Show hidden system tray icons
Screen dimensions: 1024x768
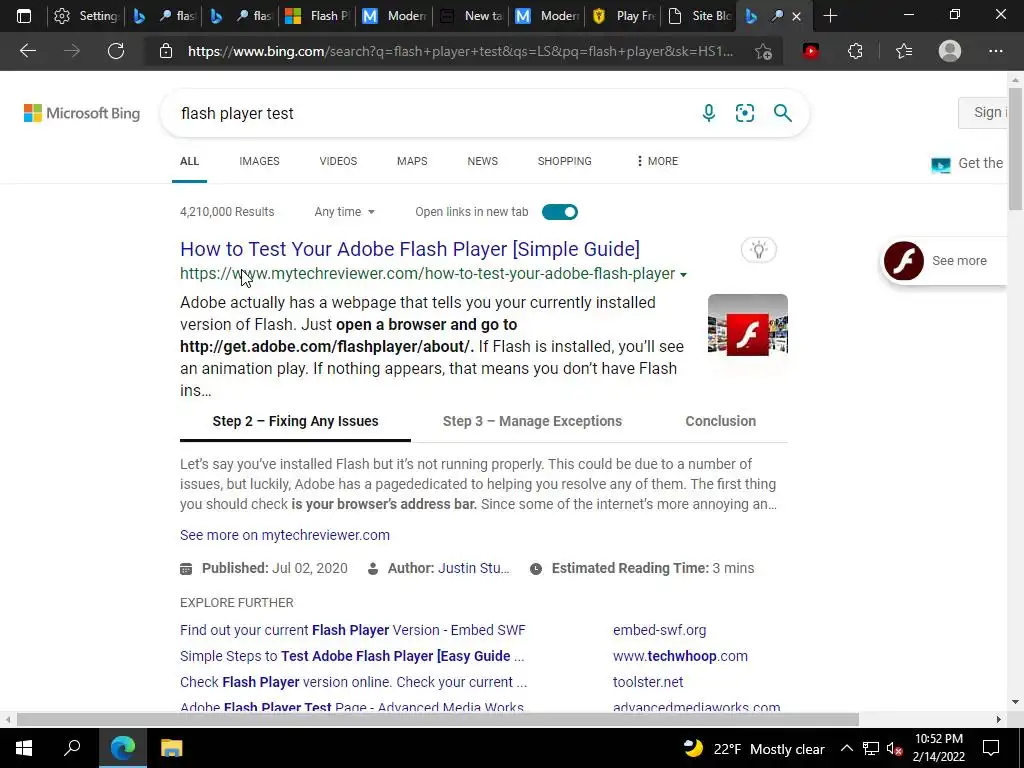pos(846,749)
